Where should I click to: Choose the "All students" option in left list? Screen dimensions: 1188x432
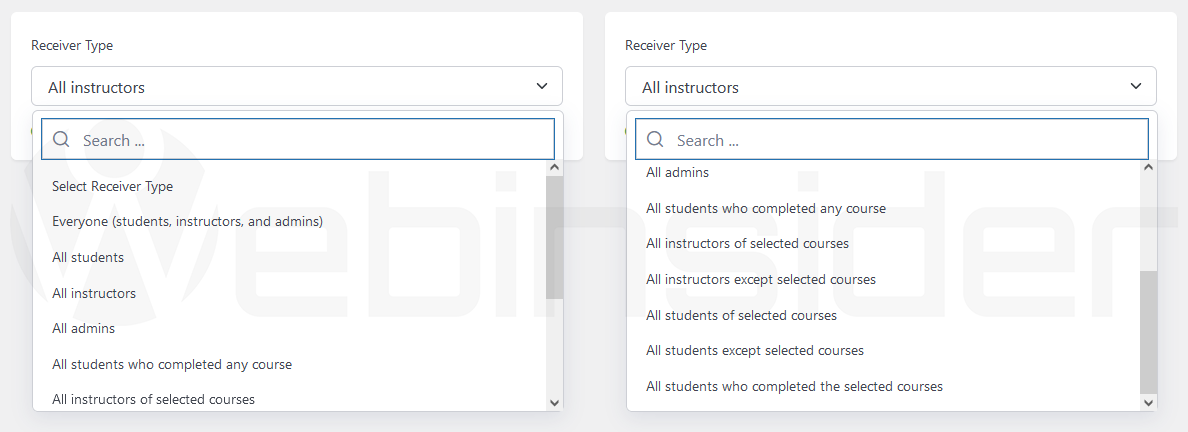point(88,257)
